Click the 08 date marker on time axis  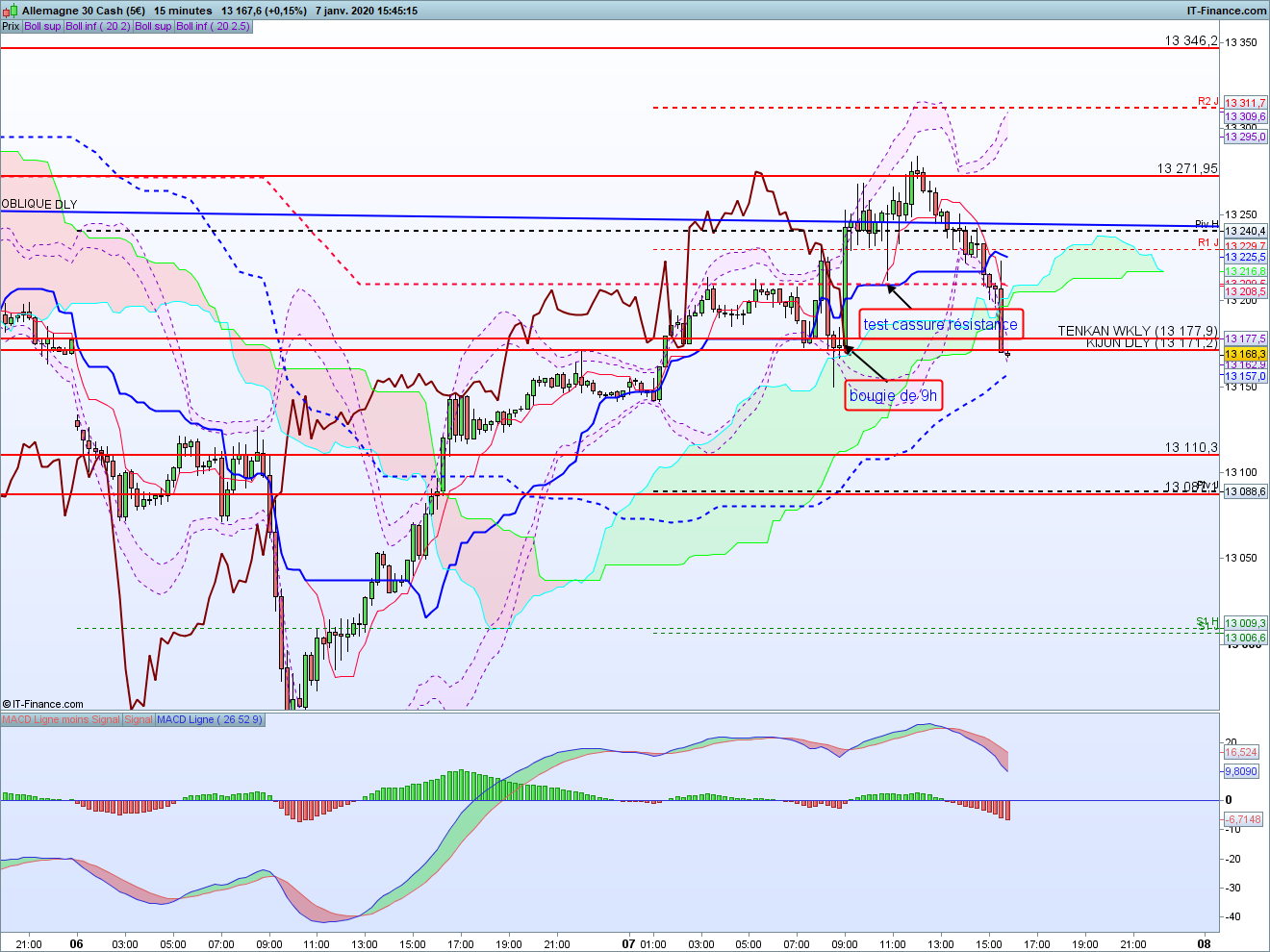(1204, 943)
